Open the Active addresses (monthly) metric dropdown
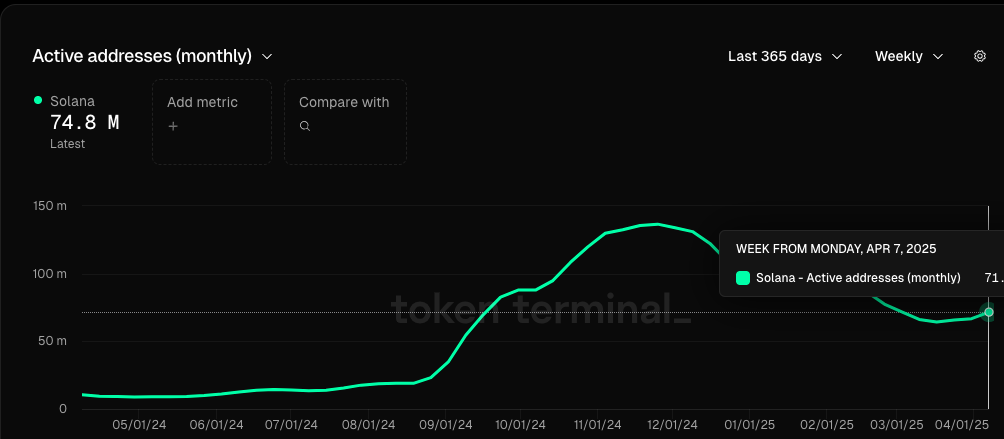1004x439 pixels. pyautogui.click(x=152, y=56)
